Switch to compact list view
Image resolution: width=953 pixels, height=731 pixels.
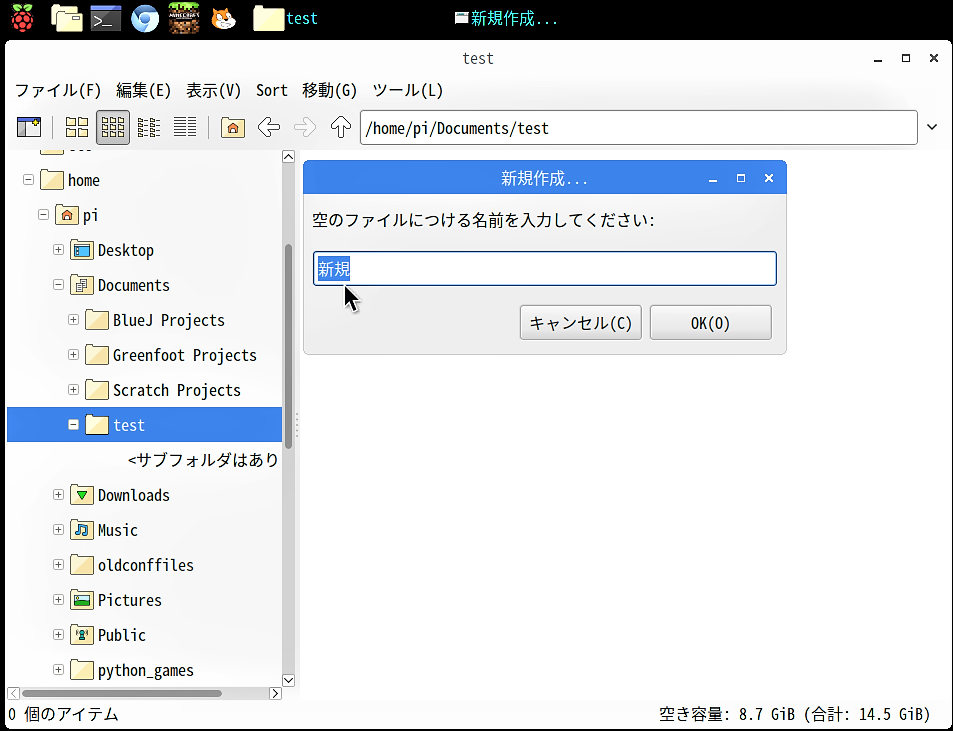(x=149, y=128)
